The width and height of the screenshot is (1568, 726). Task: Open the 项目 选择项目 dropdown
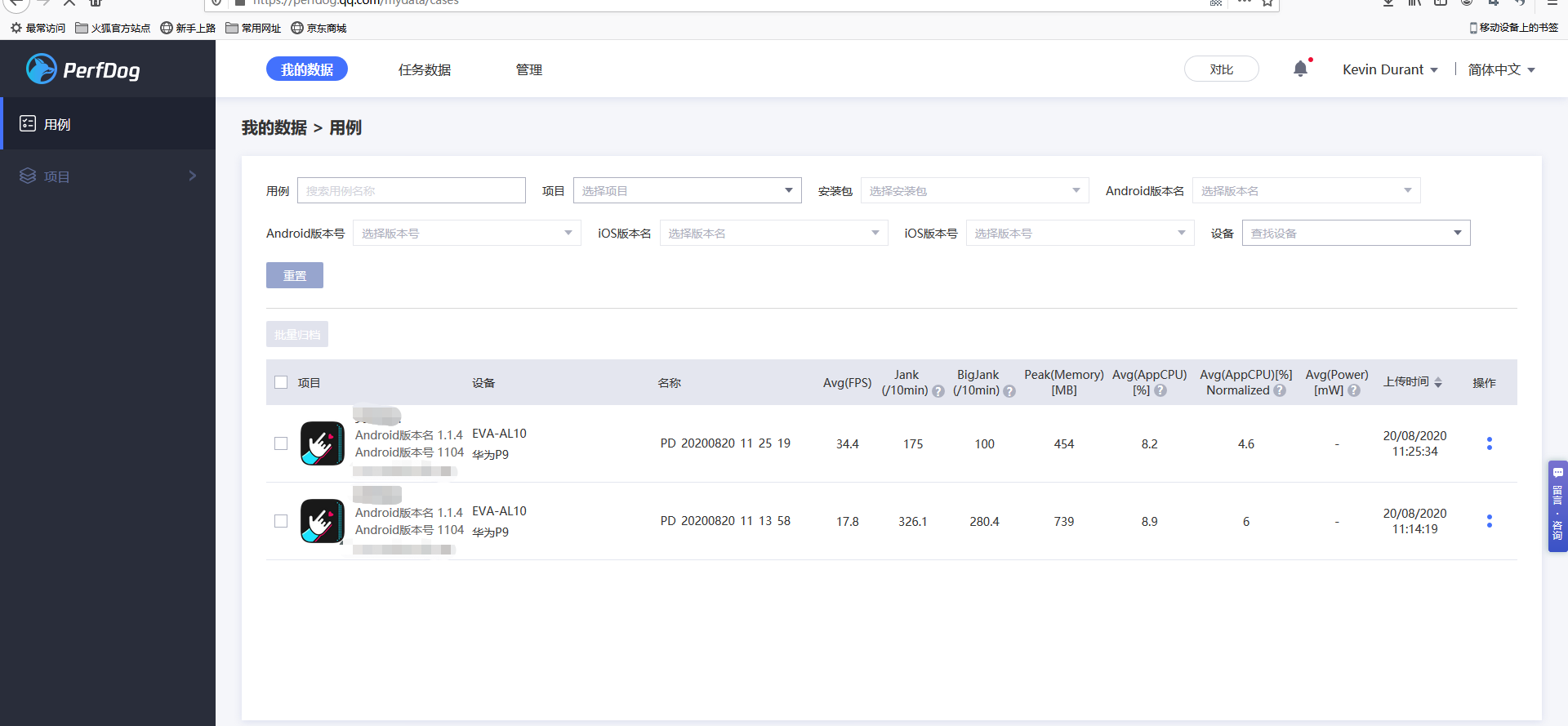pyautogui.click(x=688, y=190)
